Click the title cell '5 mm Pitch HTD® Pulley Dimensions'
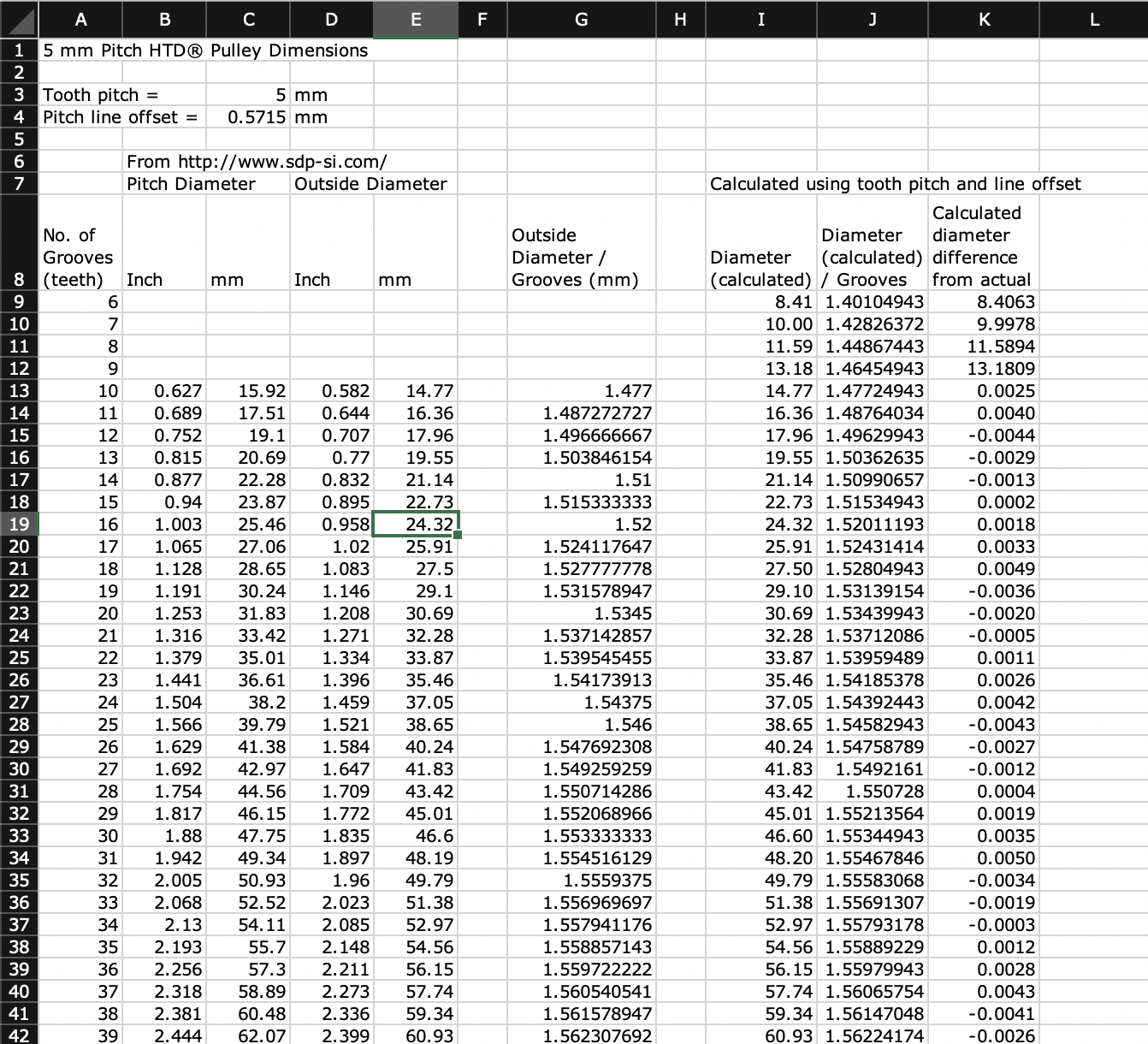Image resolution: width=1148 pixels, height=1044 pixels. (x=205, y=50)
